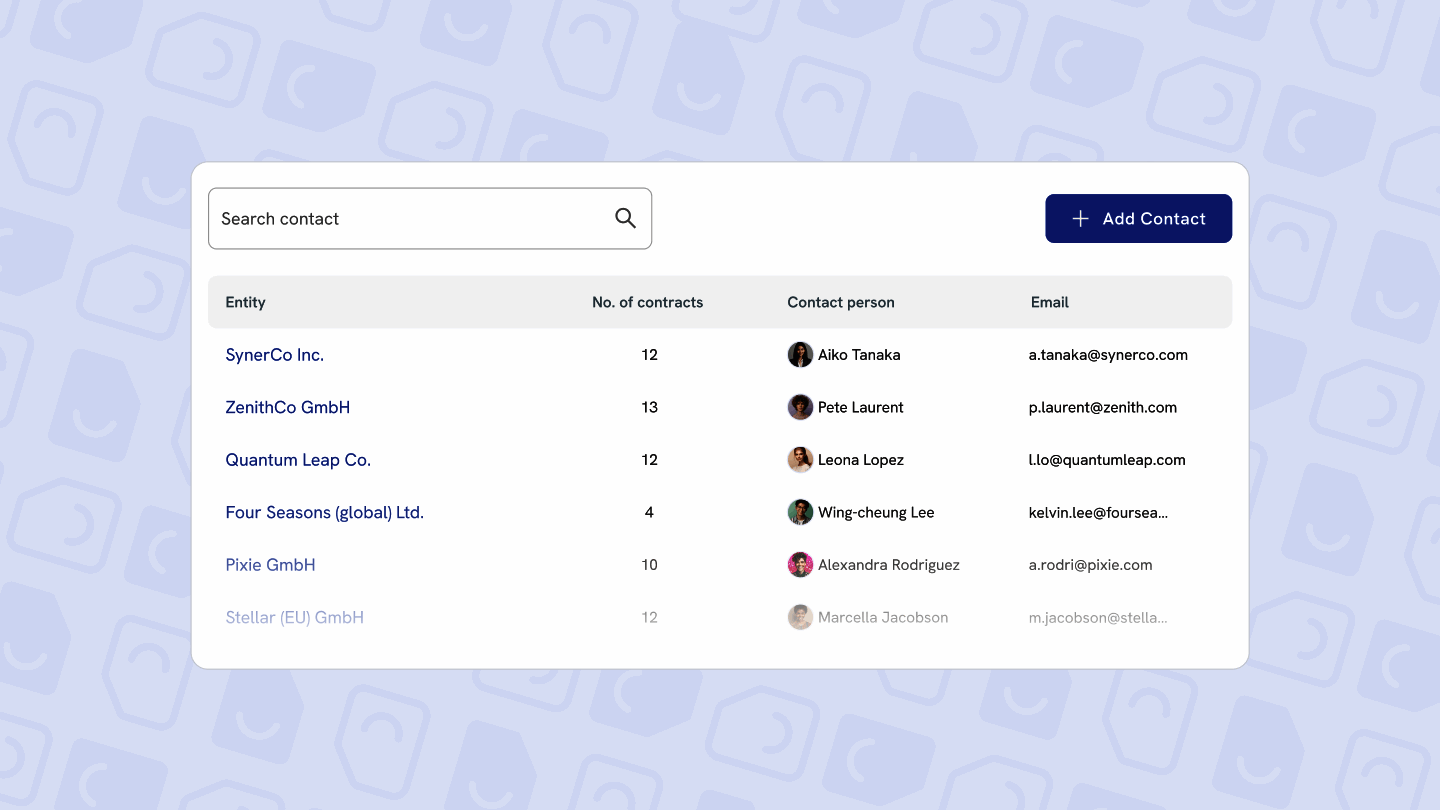Open Aiko Tanaka's avatar photo
Image resolution: width=1440 pixels, height=810 pixels.
coord(800,354)
